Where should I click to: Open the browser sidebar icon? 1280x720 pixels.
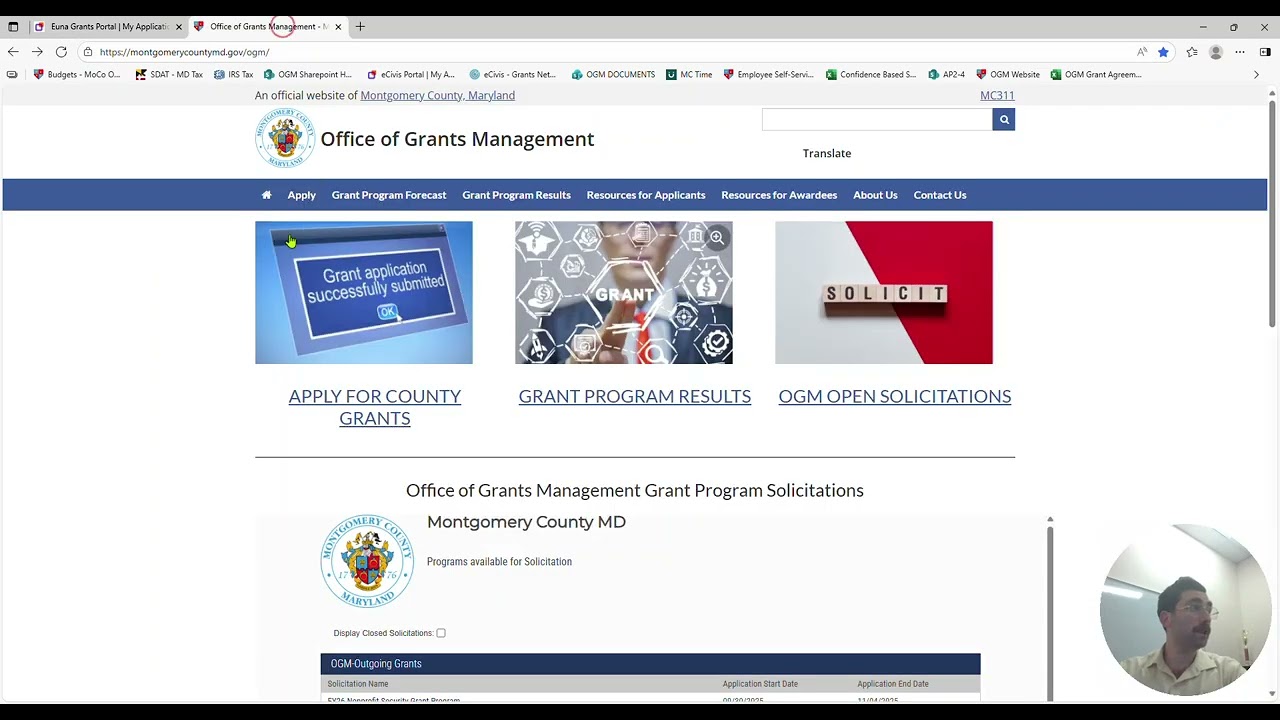1265,52
